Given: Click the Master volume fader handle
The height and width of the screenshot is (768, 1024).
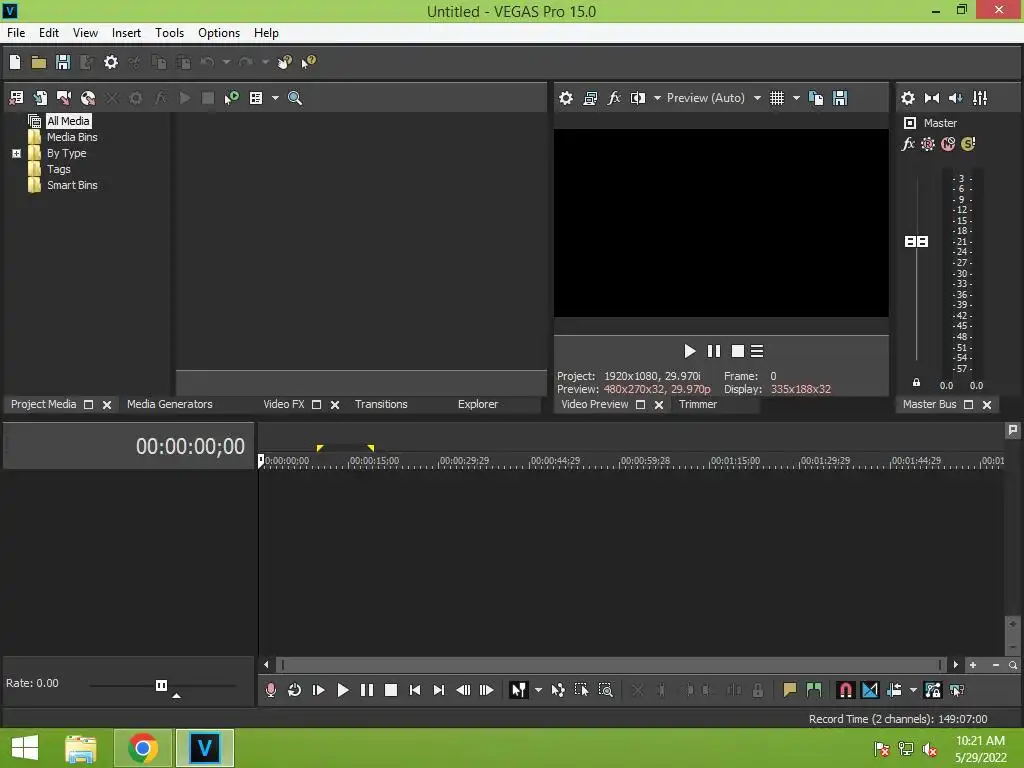Looking at the screenshot, I should pos(916,242).
